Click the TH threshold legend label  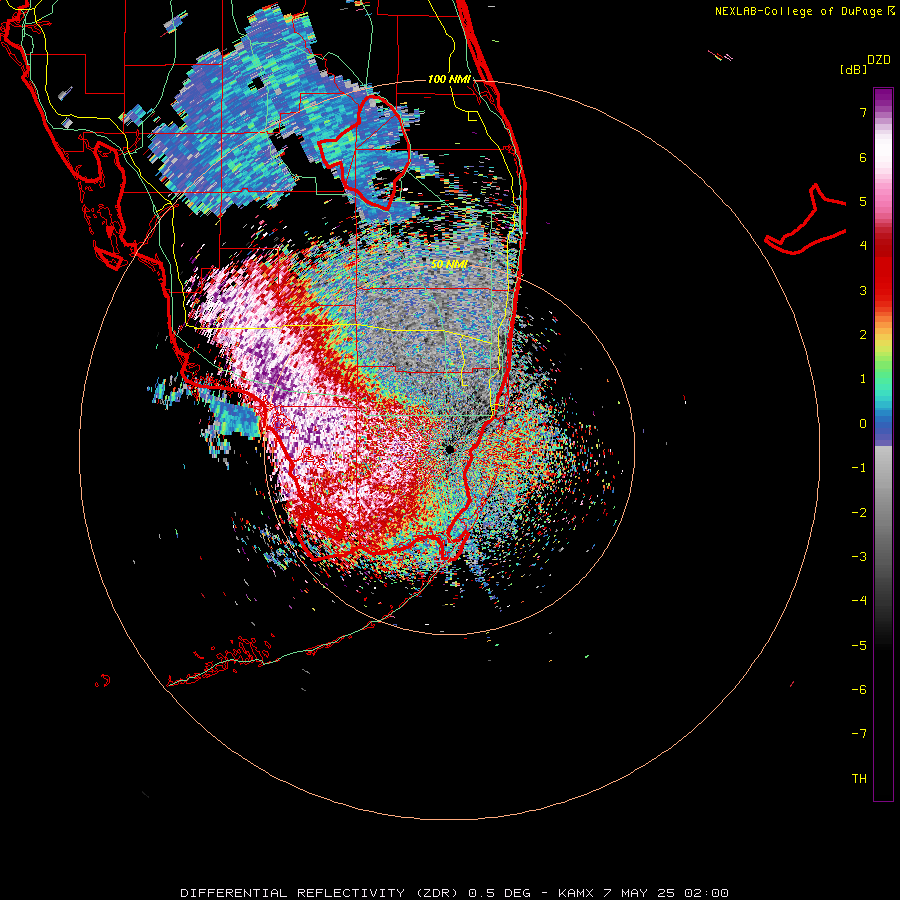pos(859,778)
